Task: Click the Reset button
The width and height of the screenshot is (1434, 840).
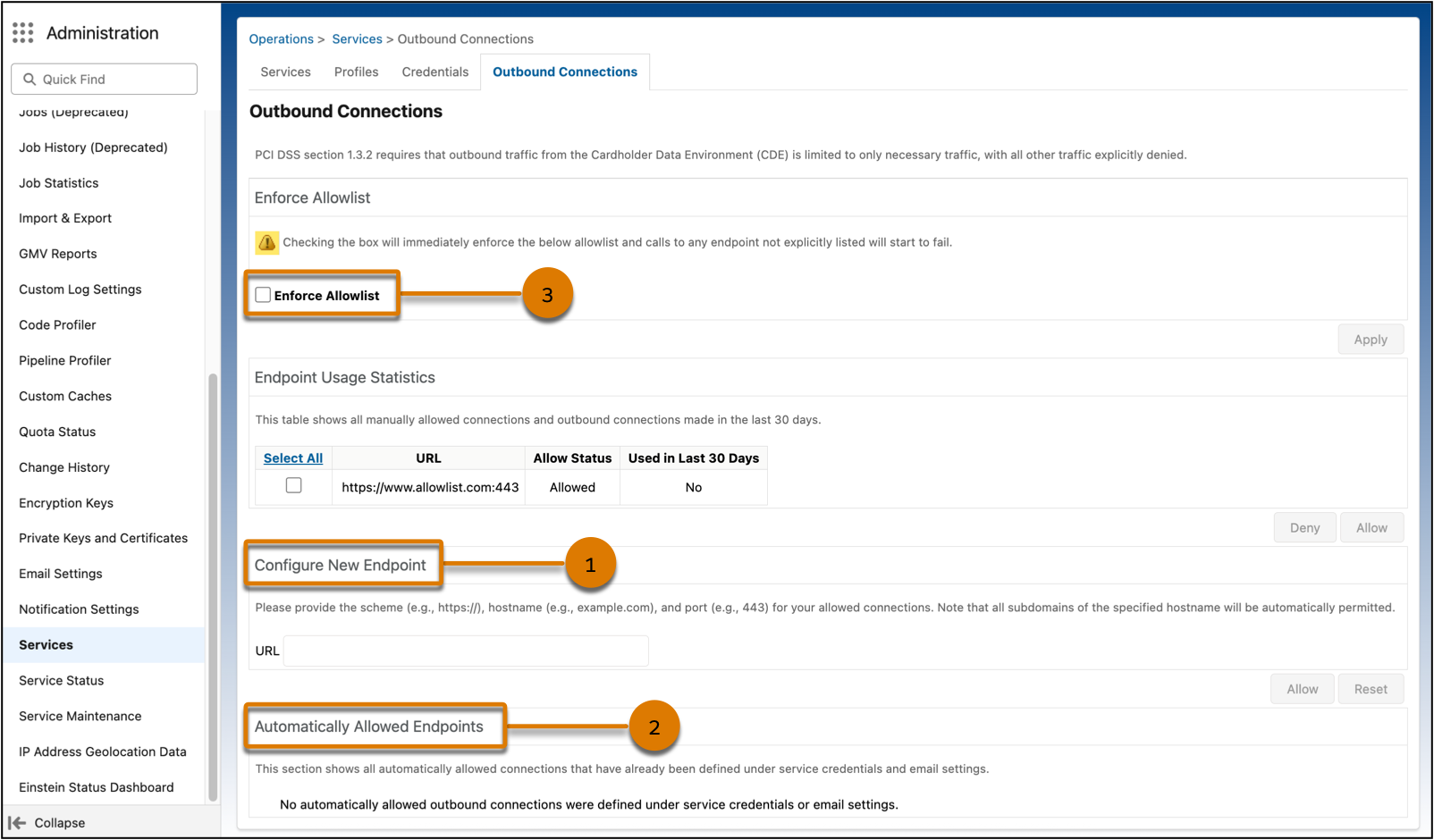Action: tap(1371, 689)
